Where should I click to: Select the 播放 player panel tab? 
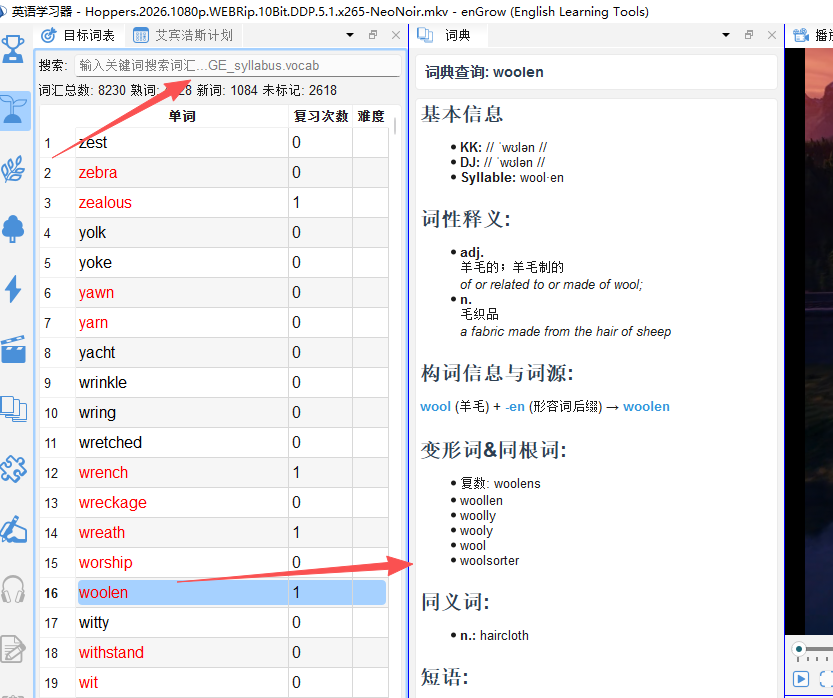(812, 36)
